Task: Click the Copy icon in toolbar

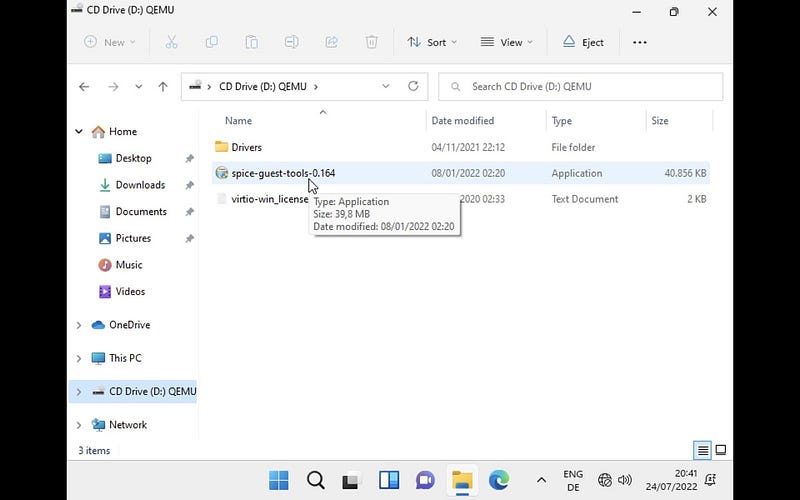Action: 211,42
